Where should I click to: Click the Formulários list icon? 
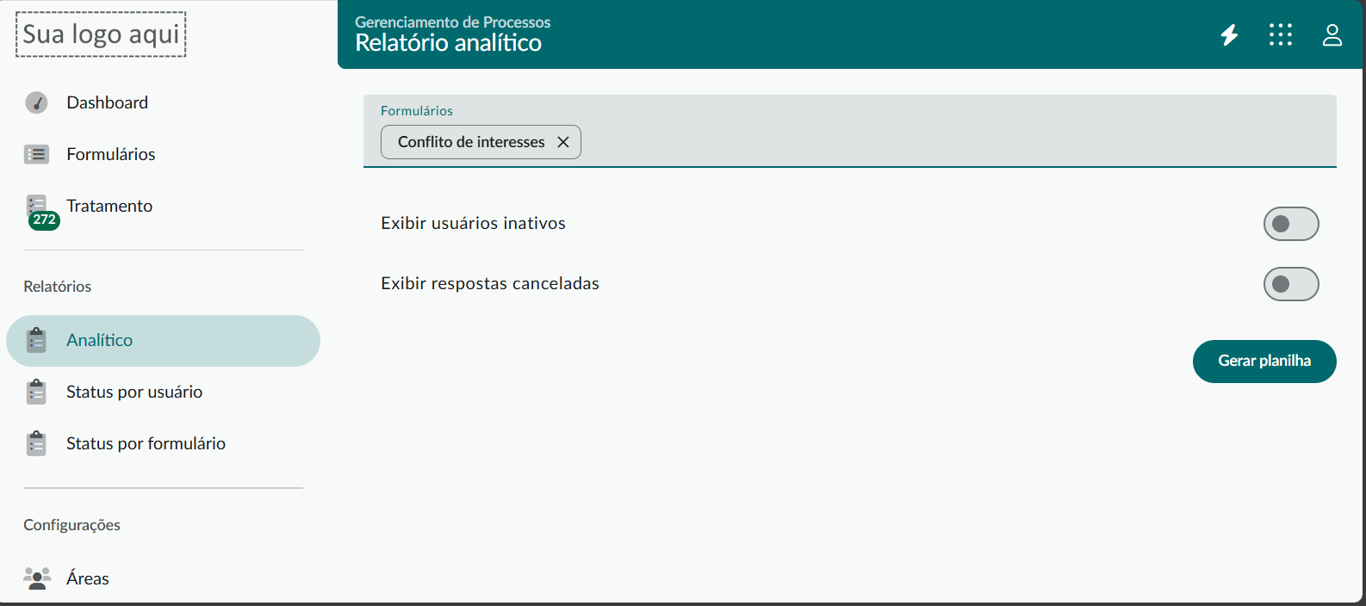[x=37, y=154]
